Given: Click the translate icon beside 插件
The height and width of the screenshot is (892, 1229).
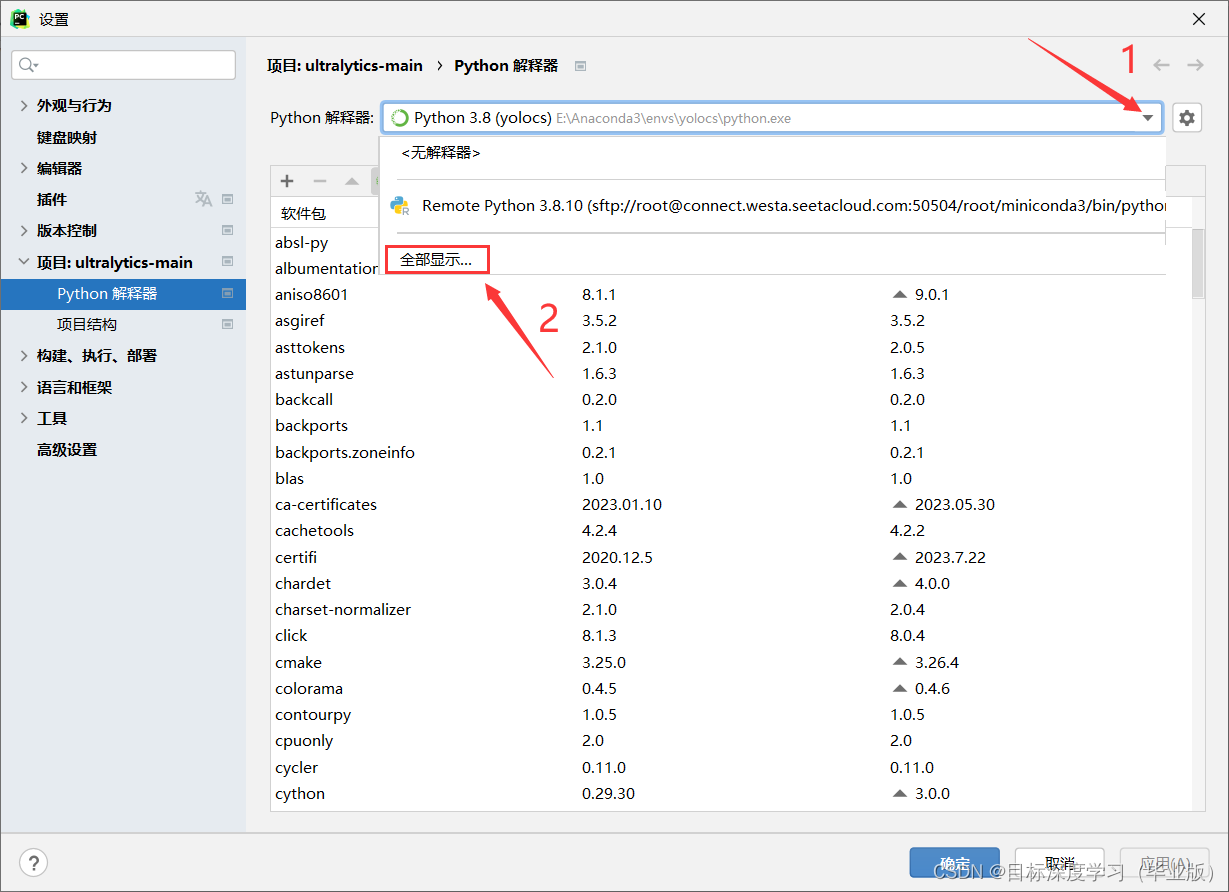Looking at the screenshot, I should [203, 199].
